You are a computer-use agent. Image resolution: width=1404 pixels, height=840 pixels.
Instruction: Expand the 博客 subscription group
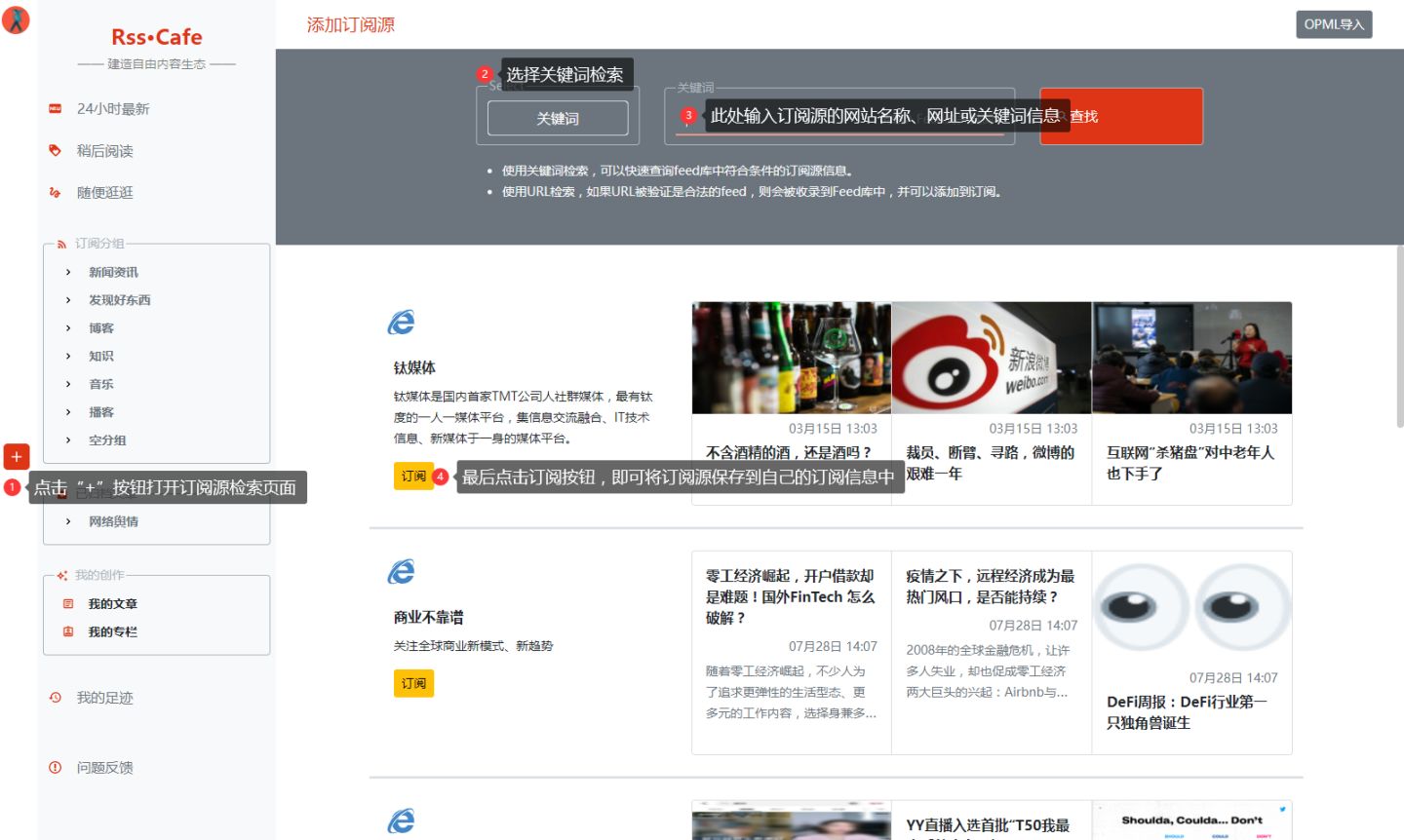(68, 328)
